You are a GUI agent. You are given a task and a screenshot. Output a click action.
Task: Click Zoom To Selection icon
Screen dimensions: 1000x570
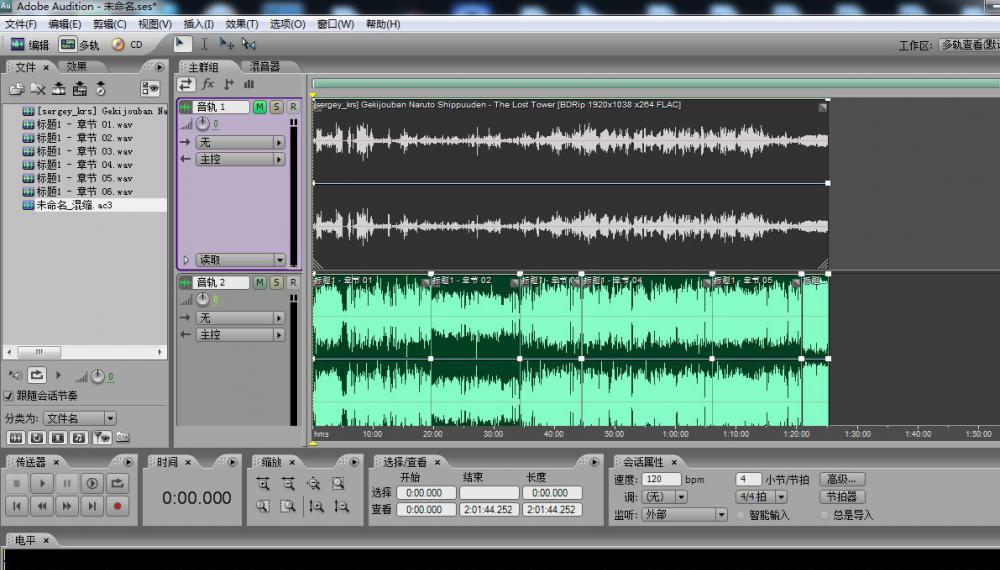[337, 484]
